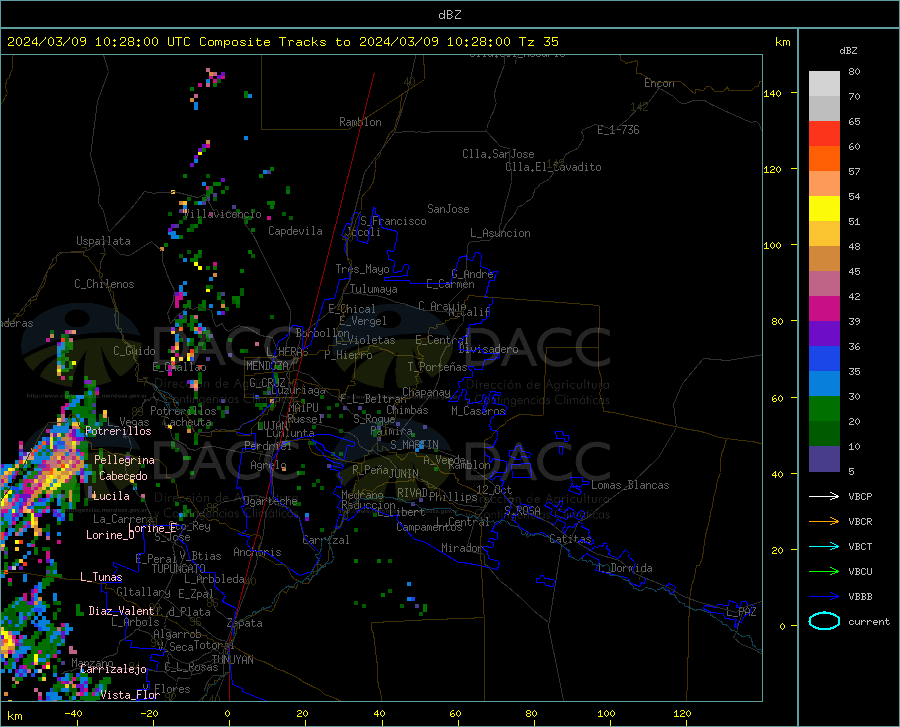The width and height of the screenshot is (900, 727).
Task: Click the Pellegrina label
Action: click(x=125, y=460)
